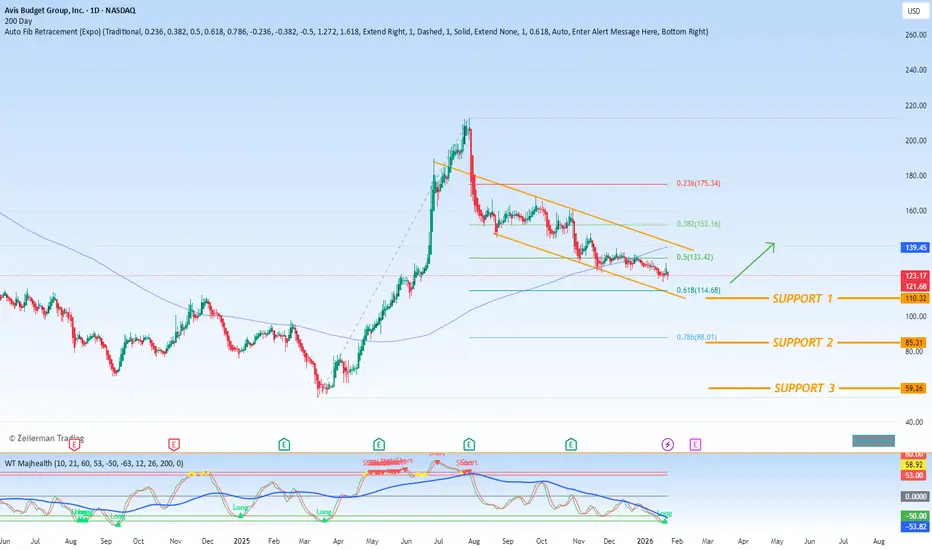
Task: Select the WT Majhealth indicator legend
Action: pos(94,463)
